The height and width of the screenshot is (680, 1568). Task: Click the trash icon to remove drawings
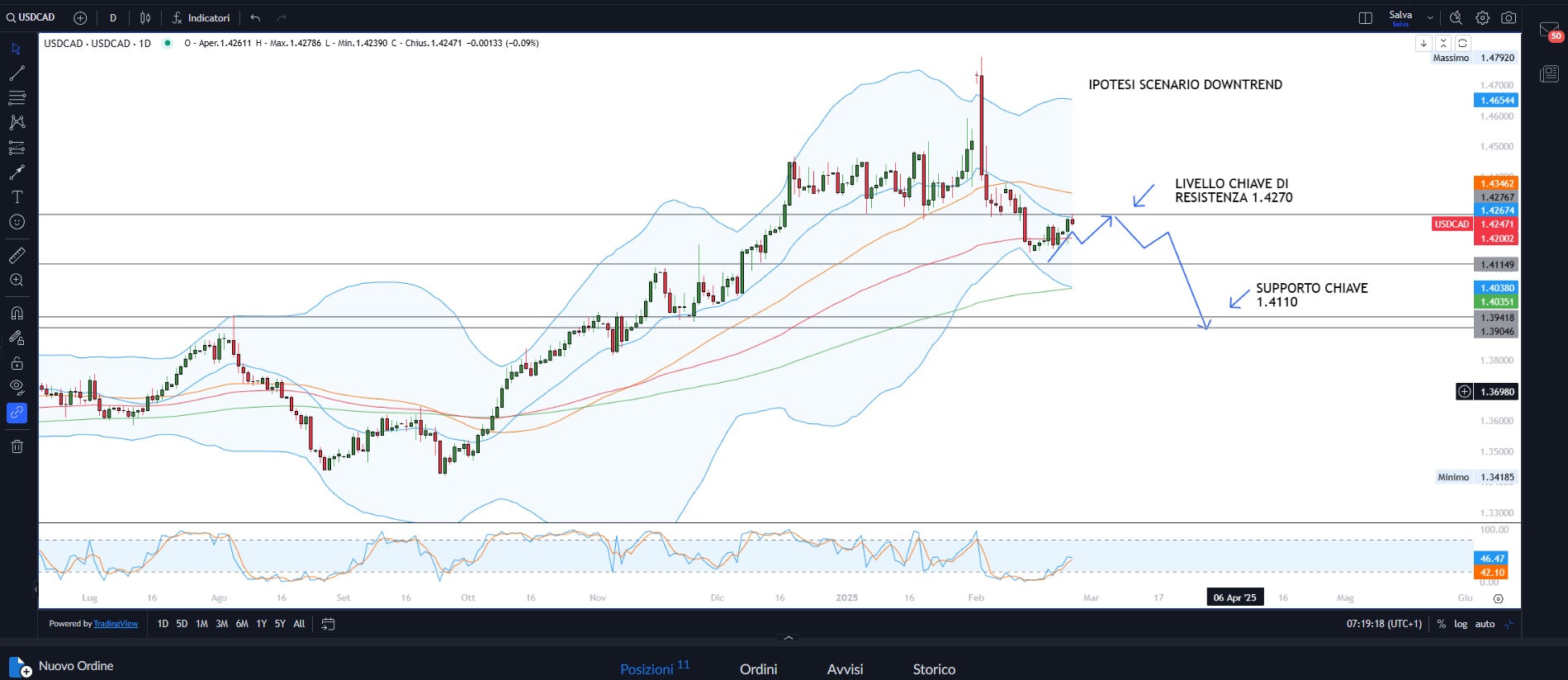tap(17, 446)
